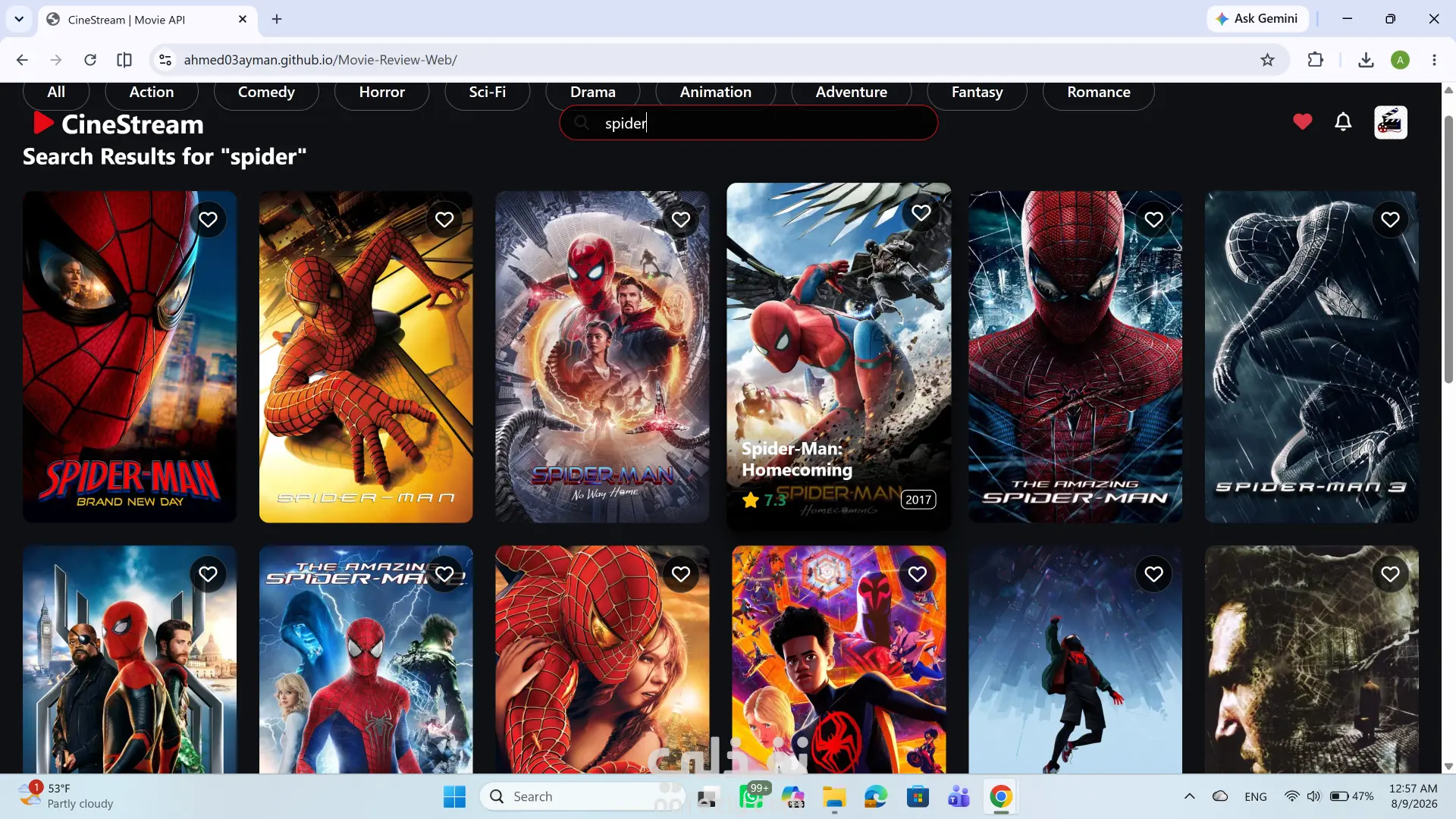Image resolution: width=1456 pixels, height=819 pixels.
Task: Expand the tab search dropdown arrow
Action: tap(19, 19)
